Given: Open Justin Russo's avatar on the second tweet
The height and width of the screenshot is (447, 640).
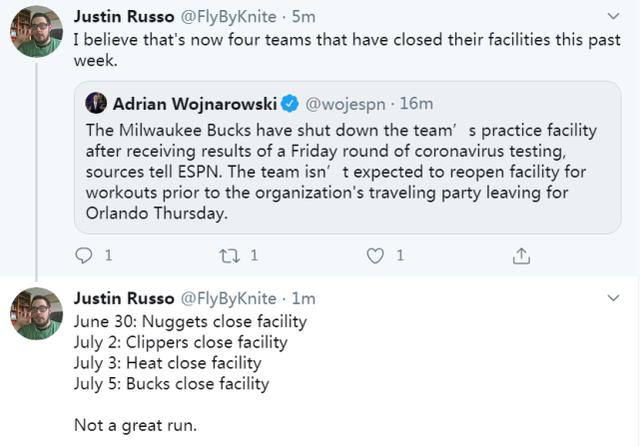Looking at the screenshot, I should (36, 314).
